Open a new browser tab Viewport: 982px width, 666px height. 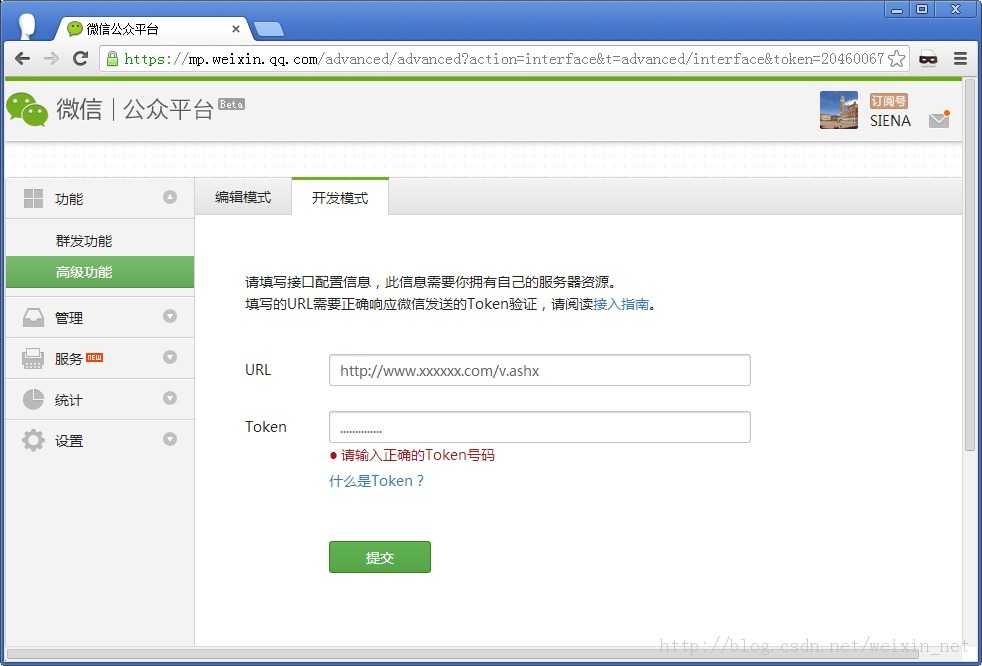269,29
